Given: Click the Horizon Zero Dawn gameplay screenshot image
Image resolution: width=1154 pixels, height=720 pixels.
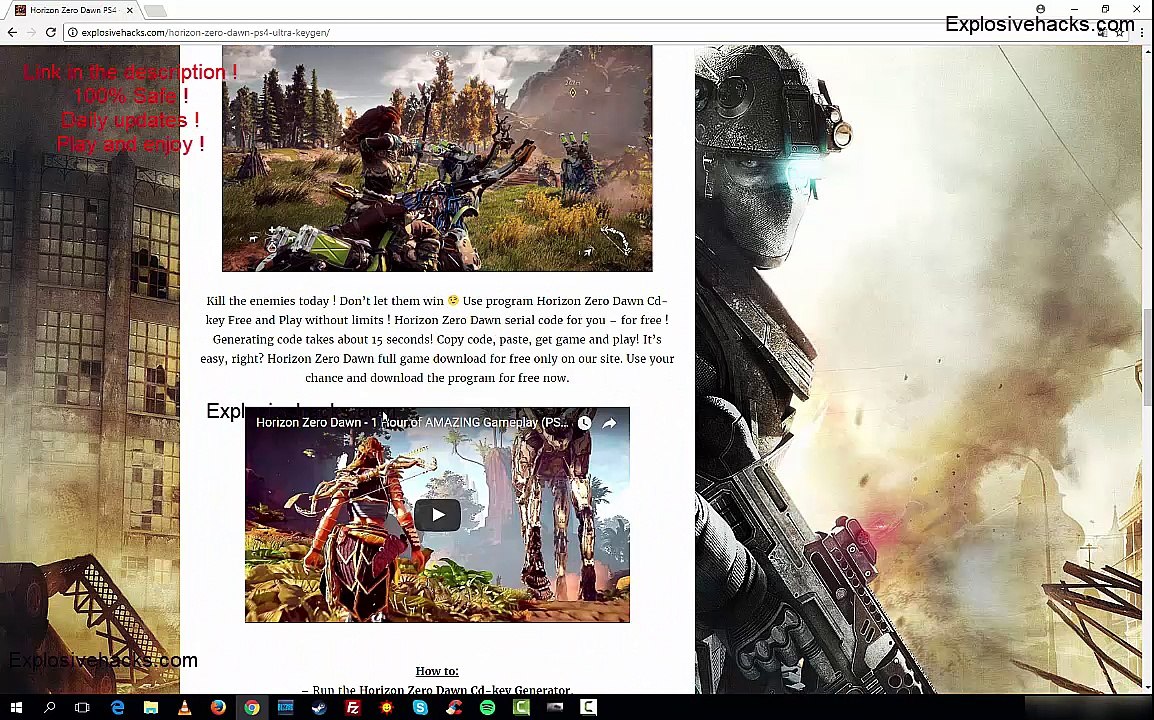Looking at the screenshot, I should [437, 158].
